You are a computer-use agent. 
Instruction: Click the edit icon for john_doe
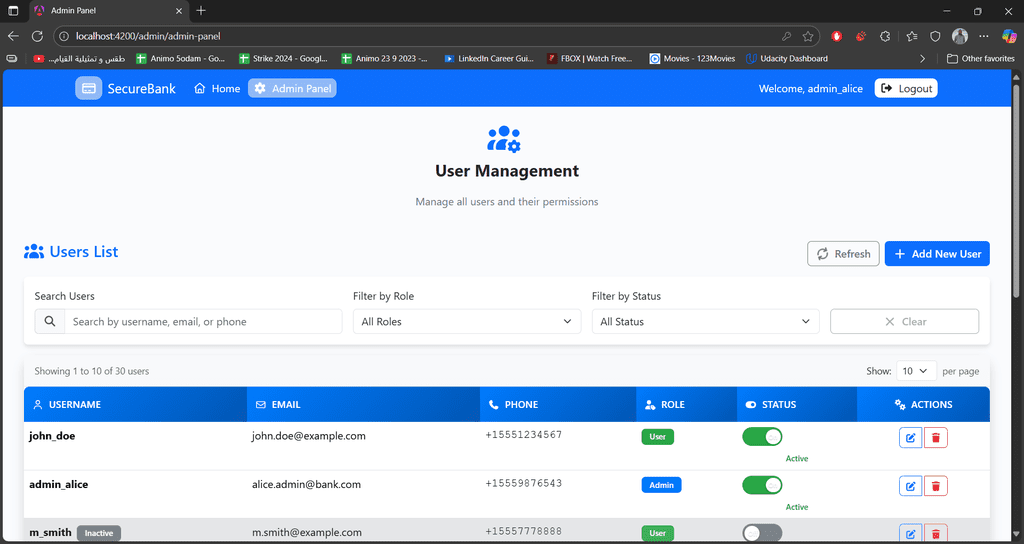[910, 437]
